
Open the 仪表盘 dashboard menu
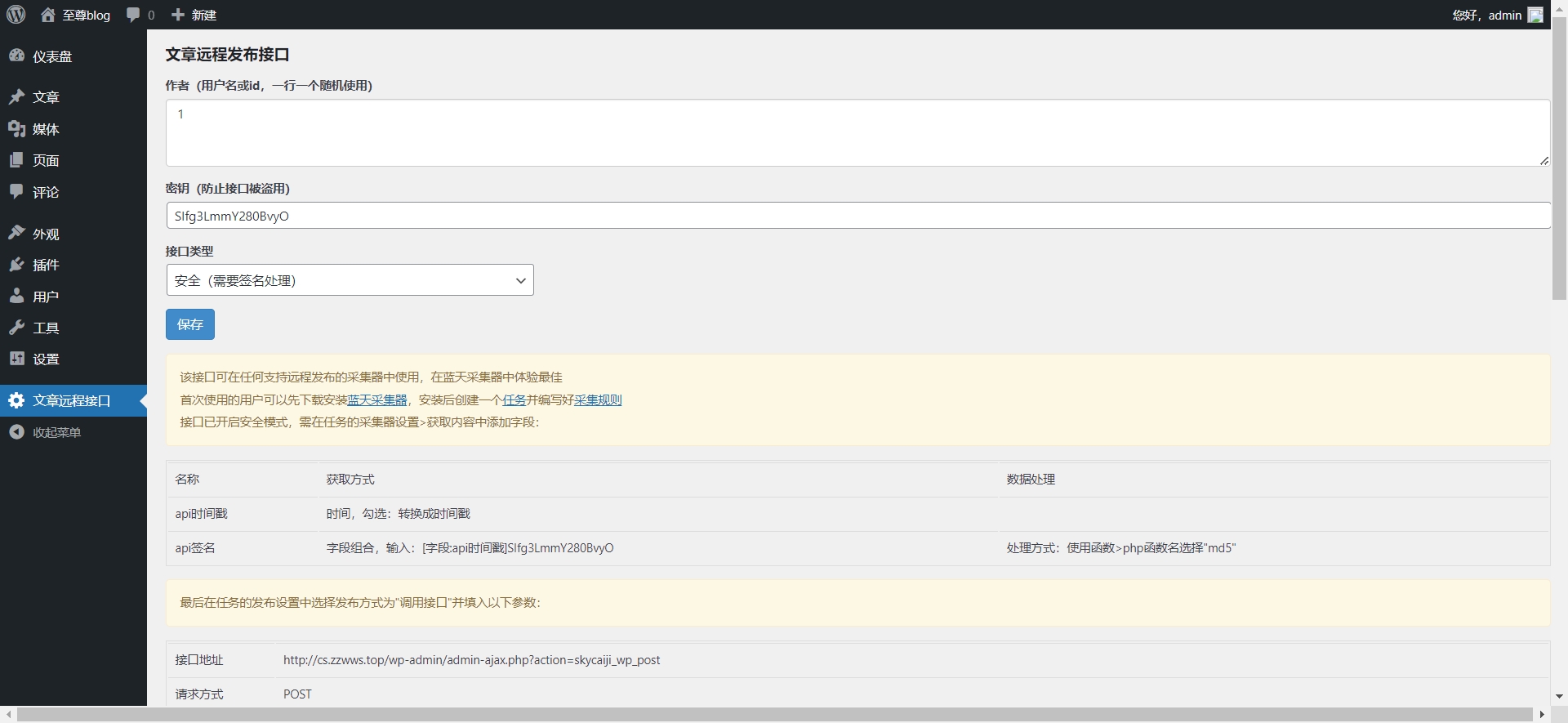coord(52,56)
